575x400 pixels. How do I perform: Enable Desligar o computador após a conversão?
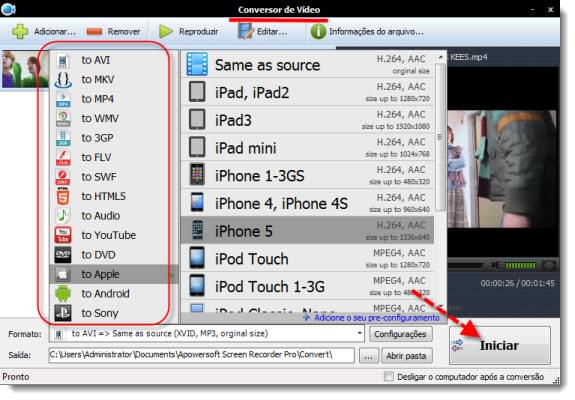tap(388, 377)
